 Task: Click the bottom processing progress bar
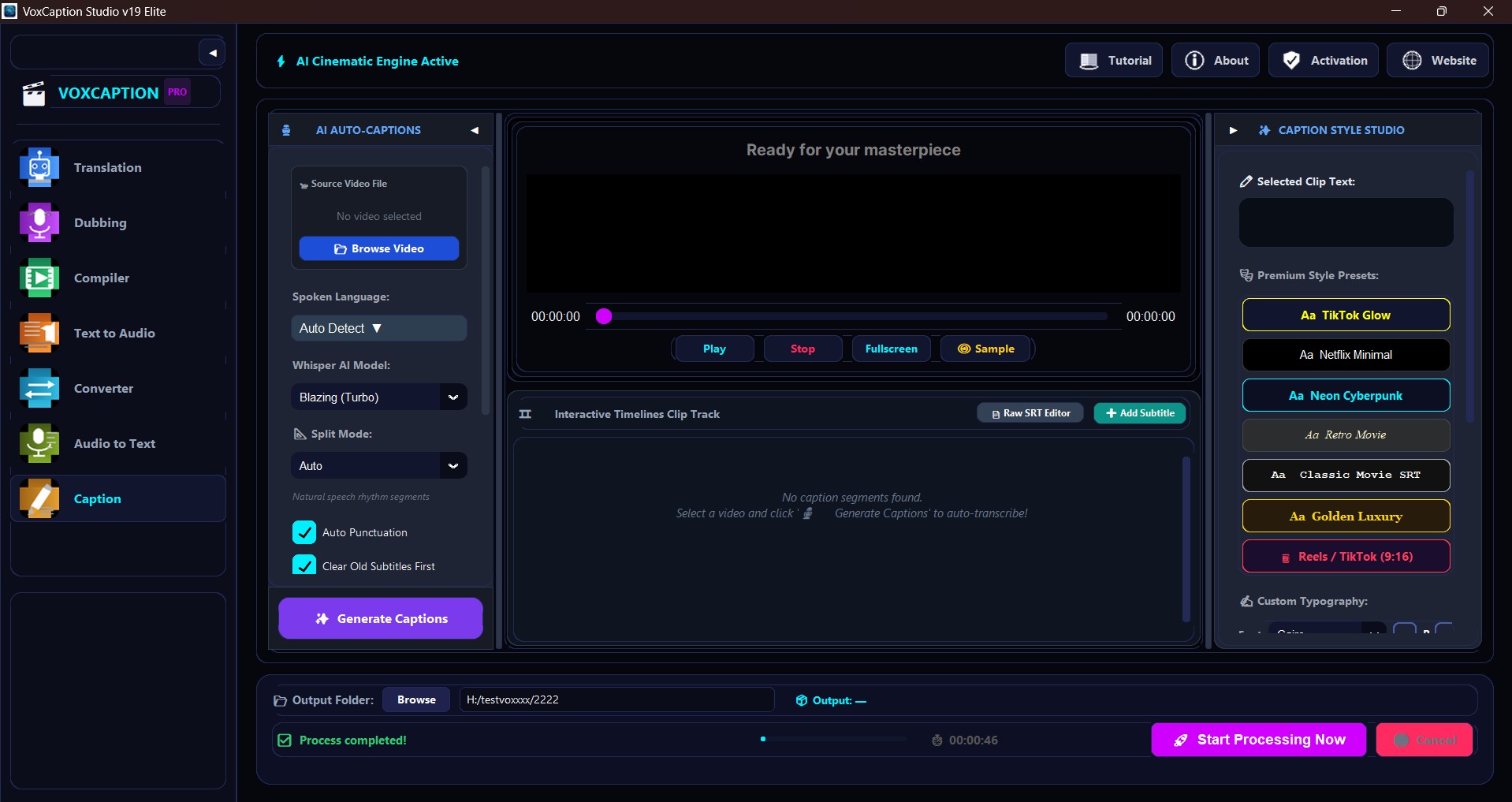coord(834,740)
